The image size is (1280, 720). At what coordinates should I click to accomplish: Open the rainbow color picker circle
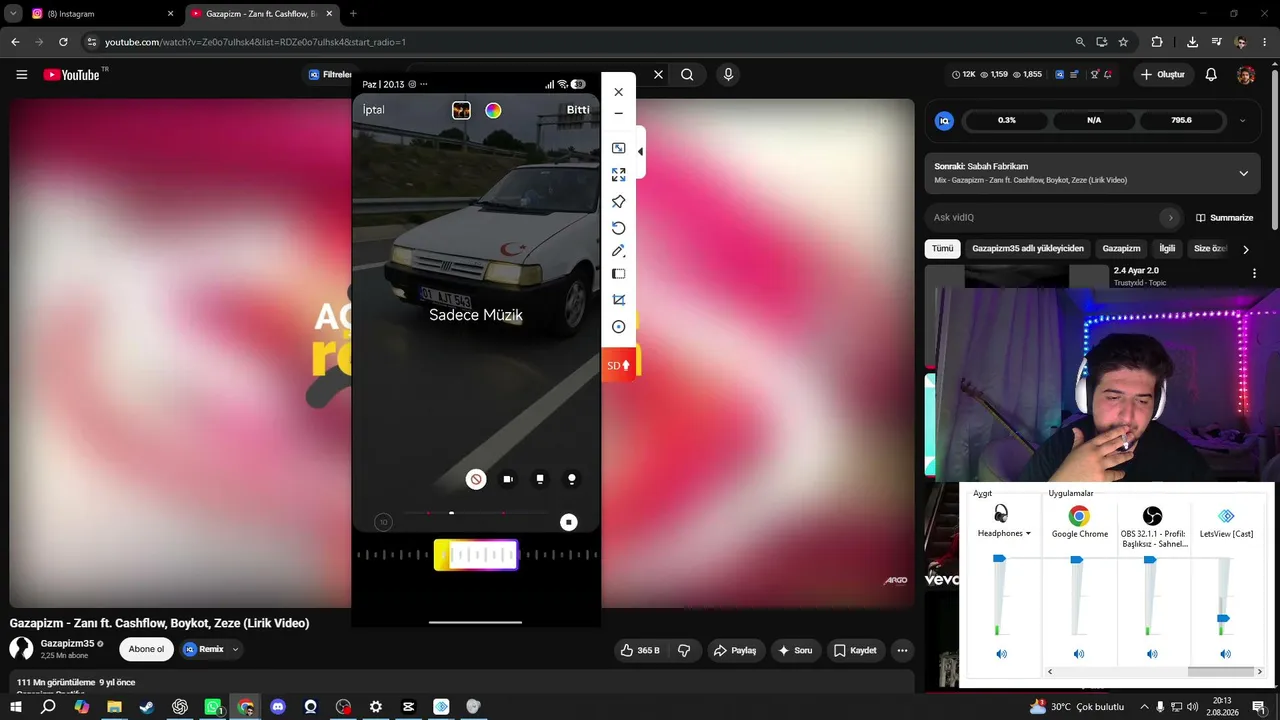(493, 111)
